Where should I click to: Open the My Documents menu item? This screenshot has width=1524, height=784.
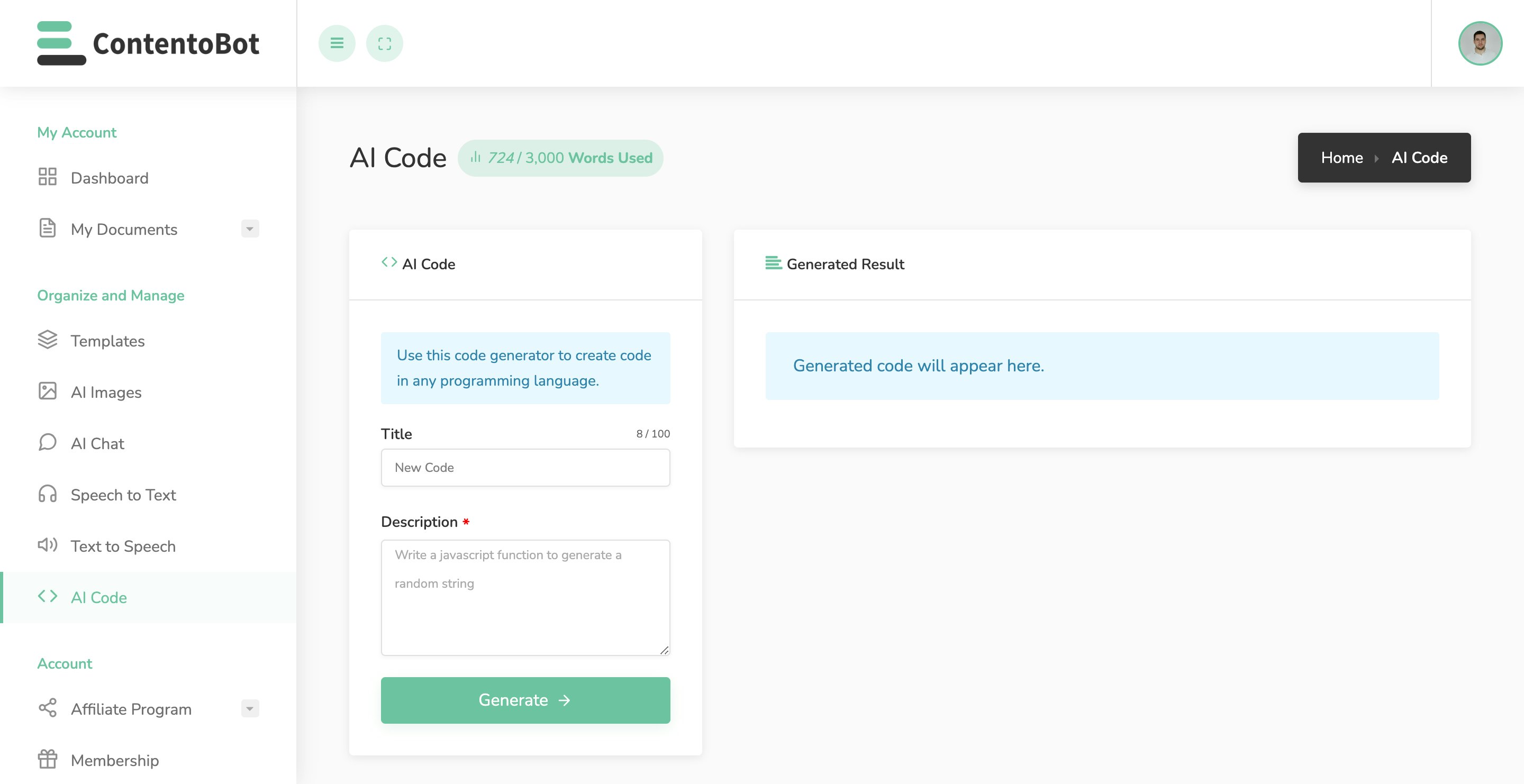124,230
